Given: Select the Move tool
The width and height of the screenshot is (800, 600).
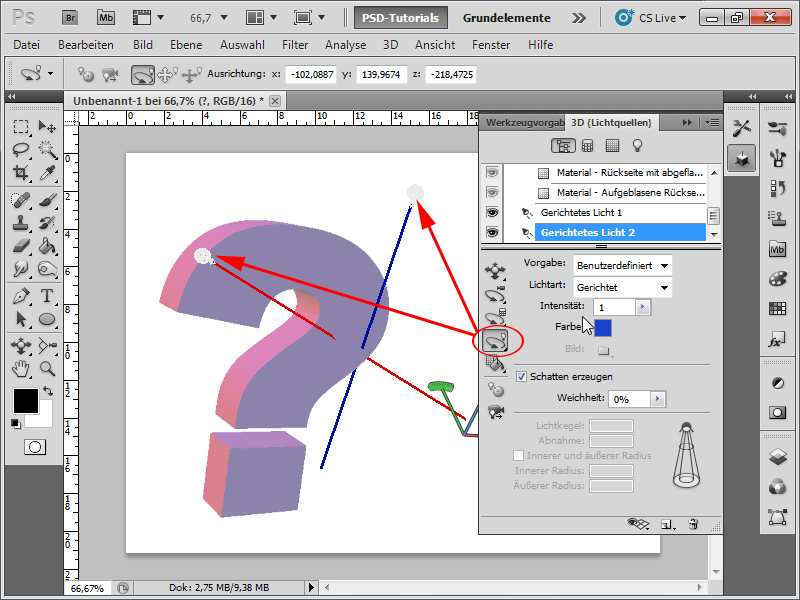Looking at the screenshot, I should click(47, 126).
